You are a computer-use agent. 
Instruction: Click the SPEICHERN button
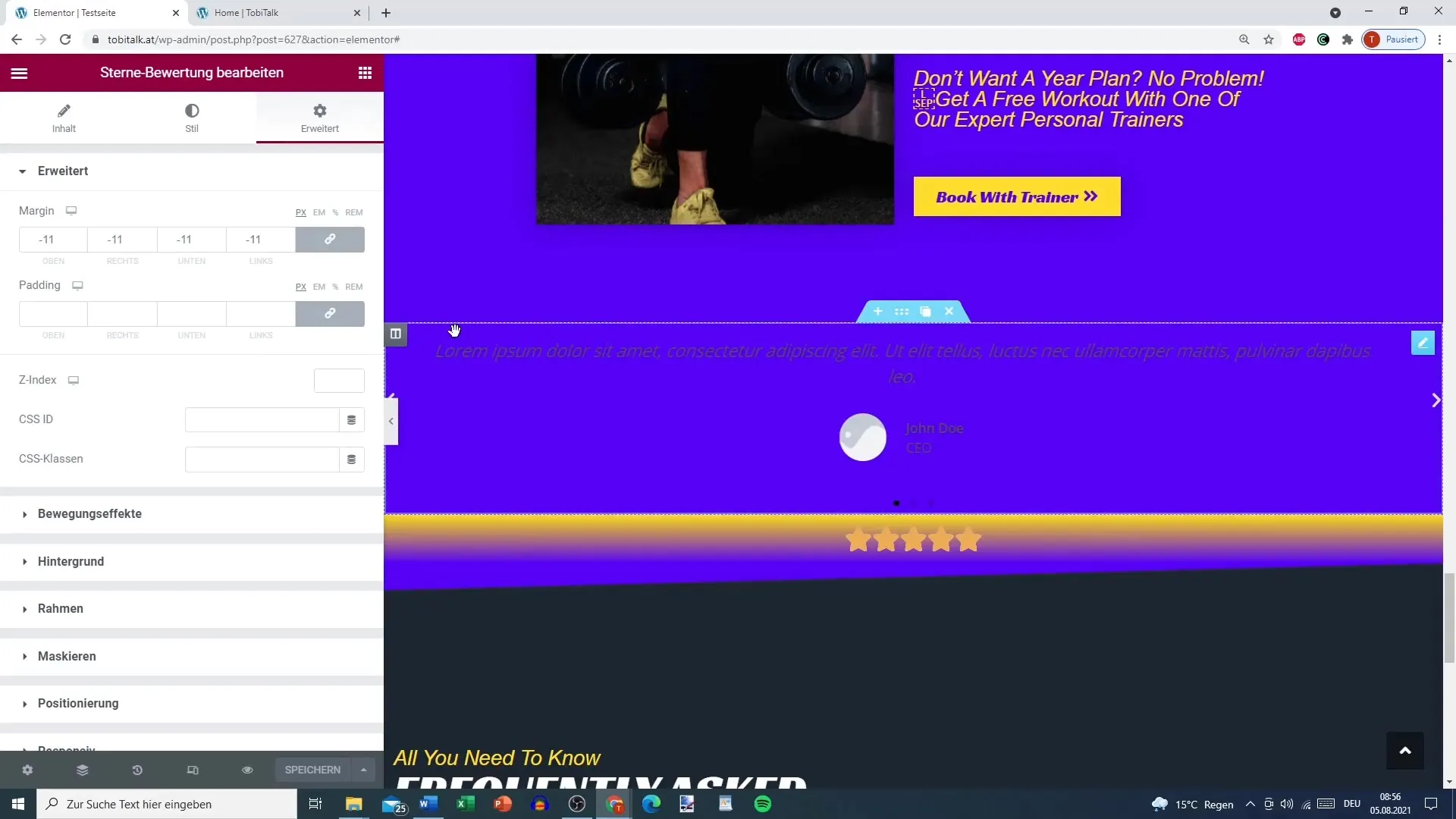[312, 770]
